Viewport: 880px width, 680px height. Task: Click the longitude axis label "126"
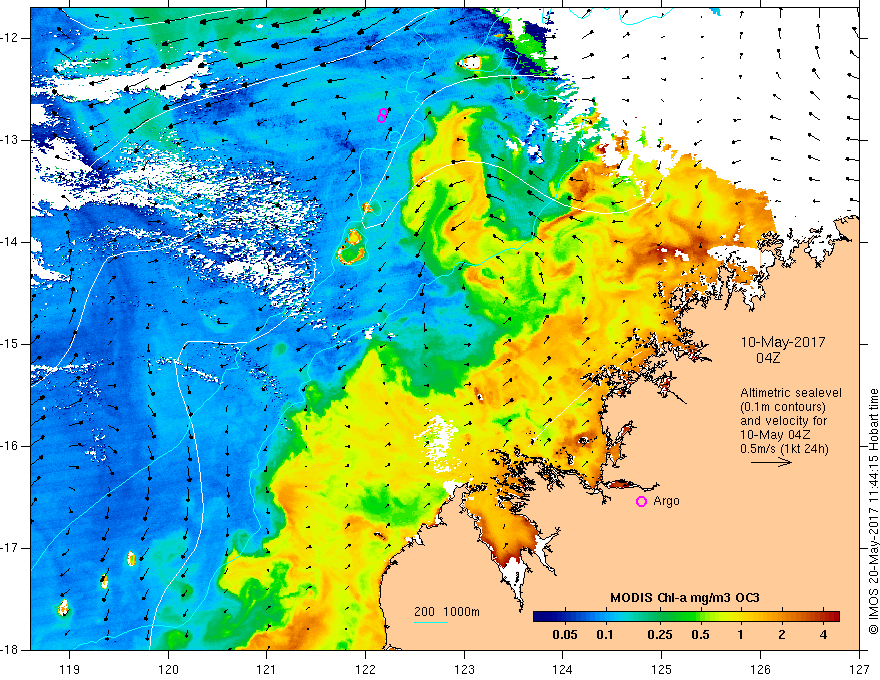[x=760, y=669]
